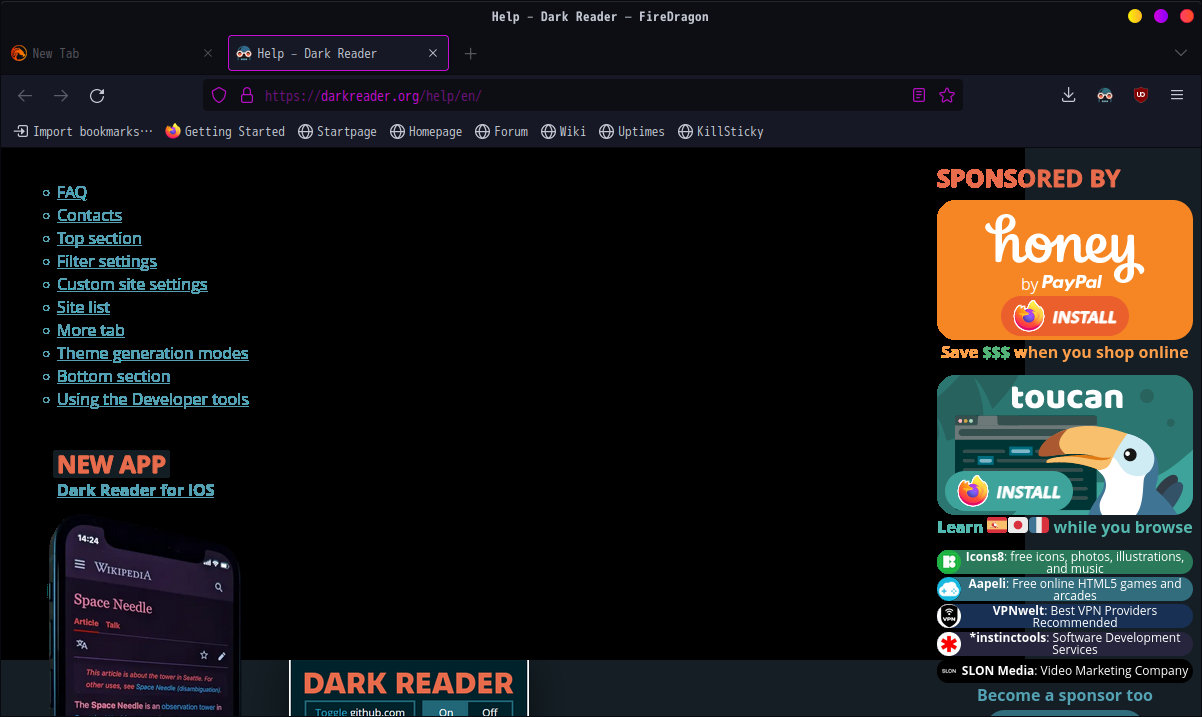Open the tracking protection shield icon
1202x717 pixels.
(220, 96)
